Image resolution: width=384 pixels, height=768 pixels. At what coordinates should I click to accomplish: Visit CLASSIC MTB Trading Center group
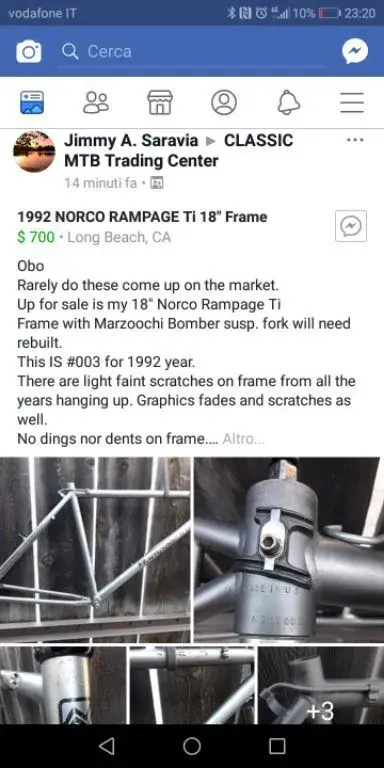(x=178, y=150)
